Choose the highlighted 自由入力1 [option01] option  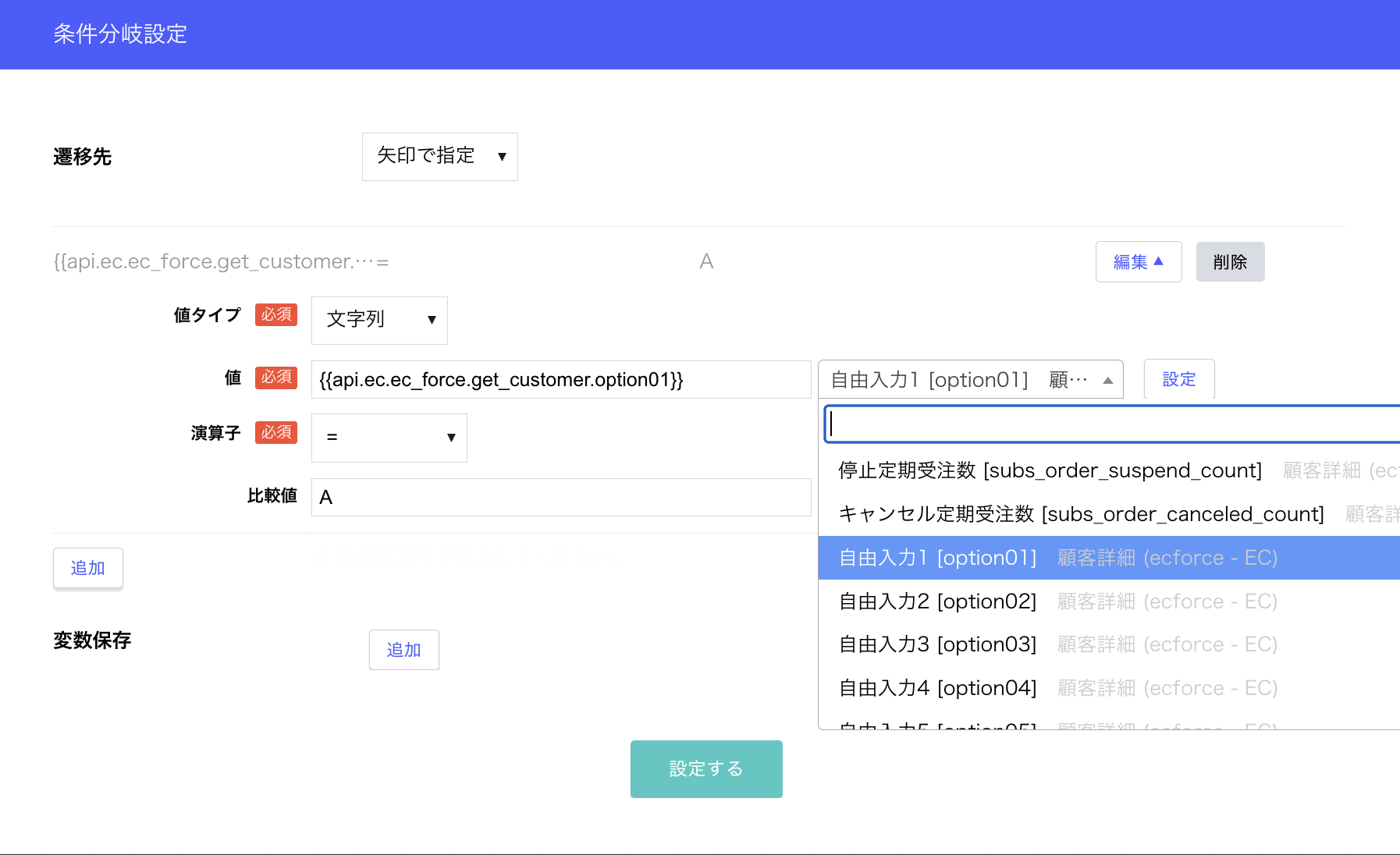tap(1109, 558)
